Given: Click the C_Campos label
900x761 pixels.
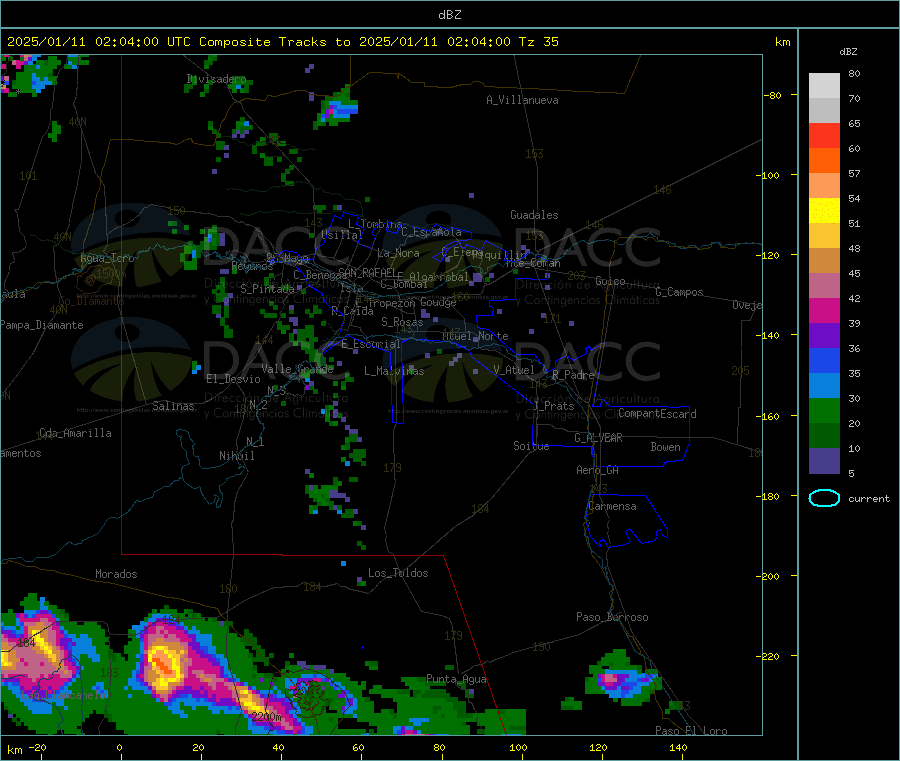Looking at the screenshot, I should pos(679,292).
